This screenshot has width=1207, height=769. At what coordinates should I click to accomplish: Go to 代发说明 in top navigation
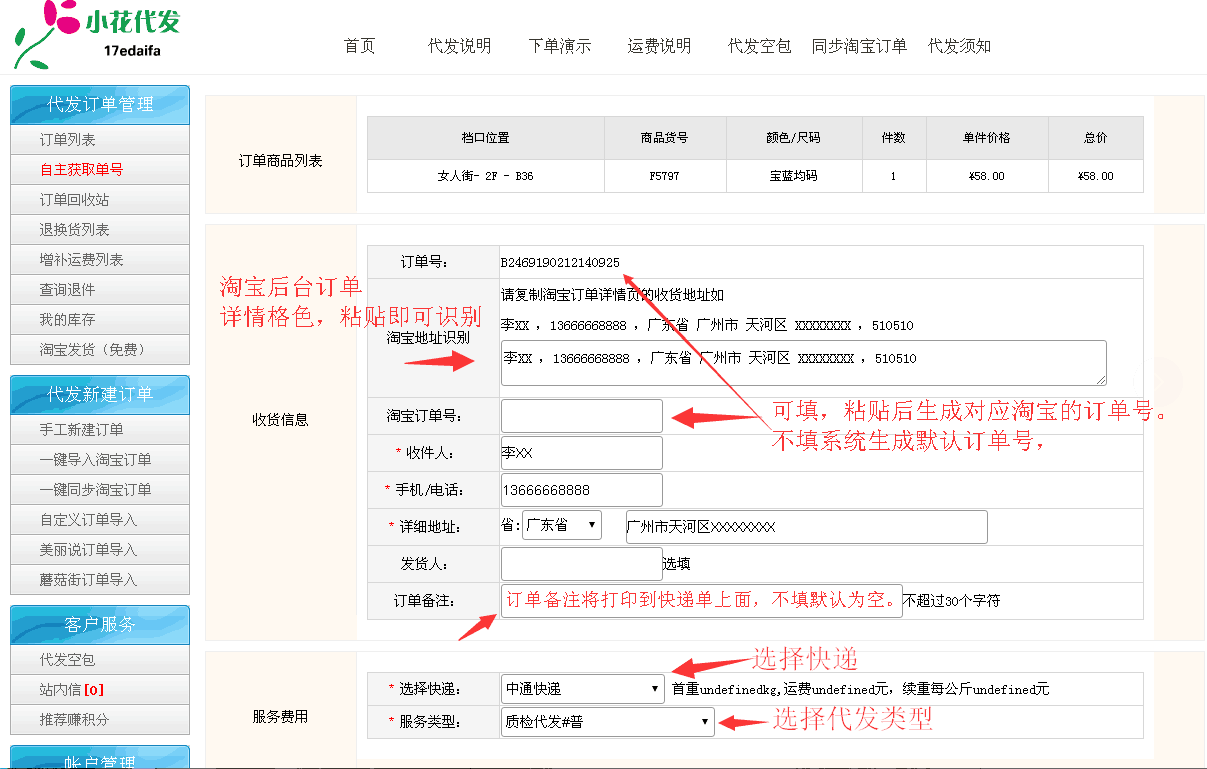tap(460, 46)
